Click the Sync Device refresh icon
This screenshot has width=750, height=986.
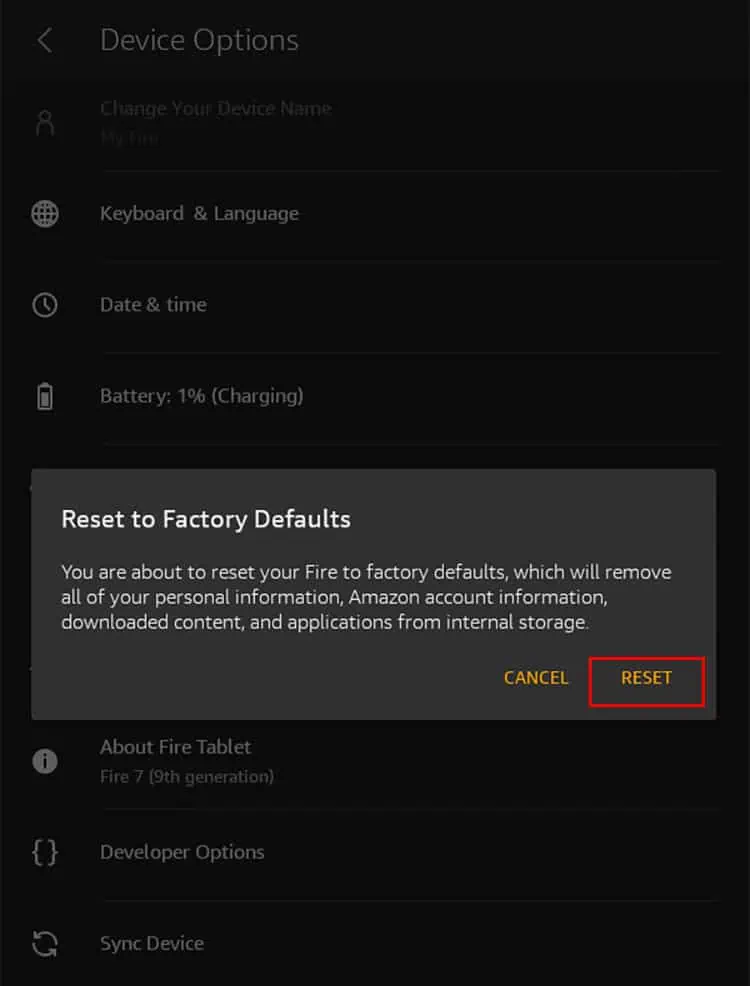pyautogui.click(x=45, y=943)
